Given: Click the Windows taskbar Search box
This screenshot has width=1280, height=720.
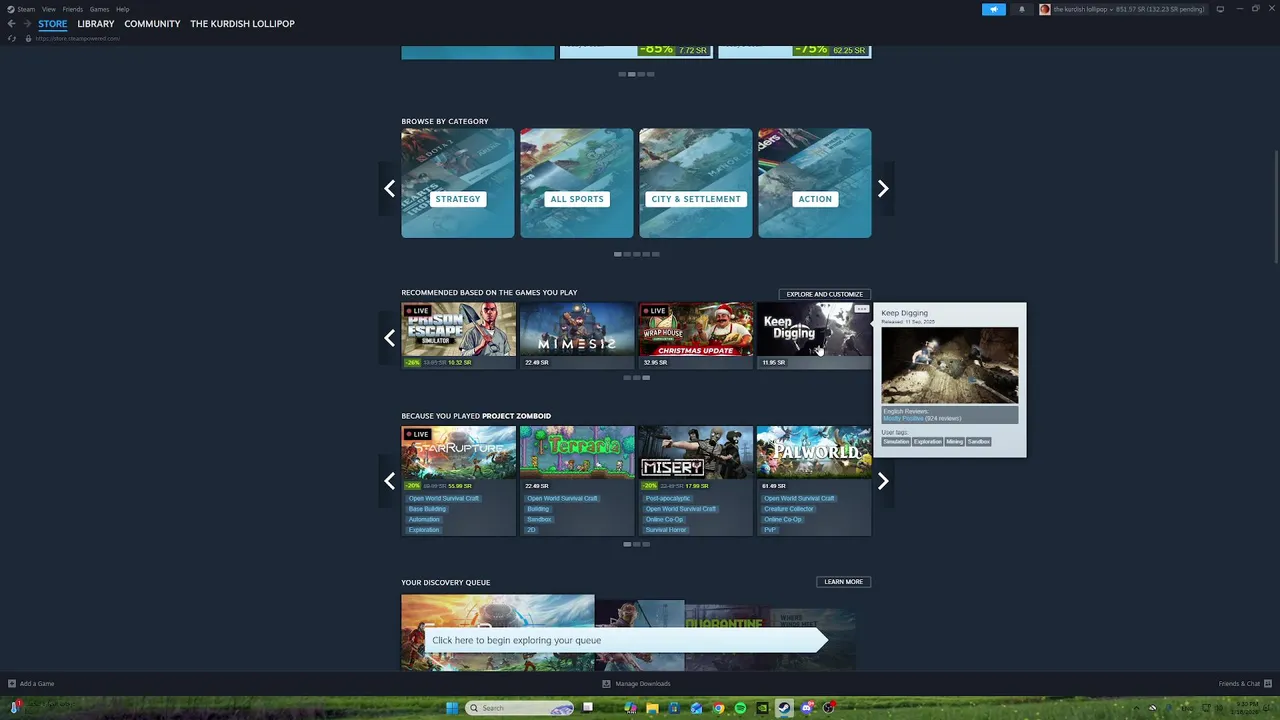Looking at the screenshot, I should click(x=521, y=708).
